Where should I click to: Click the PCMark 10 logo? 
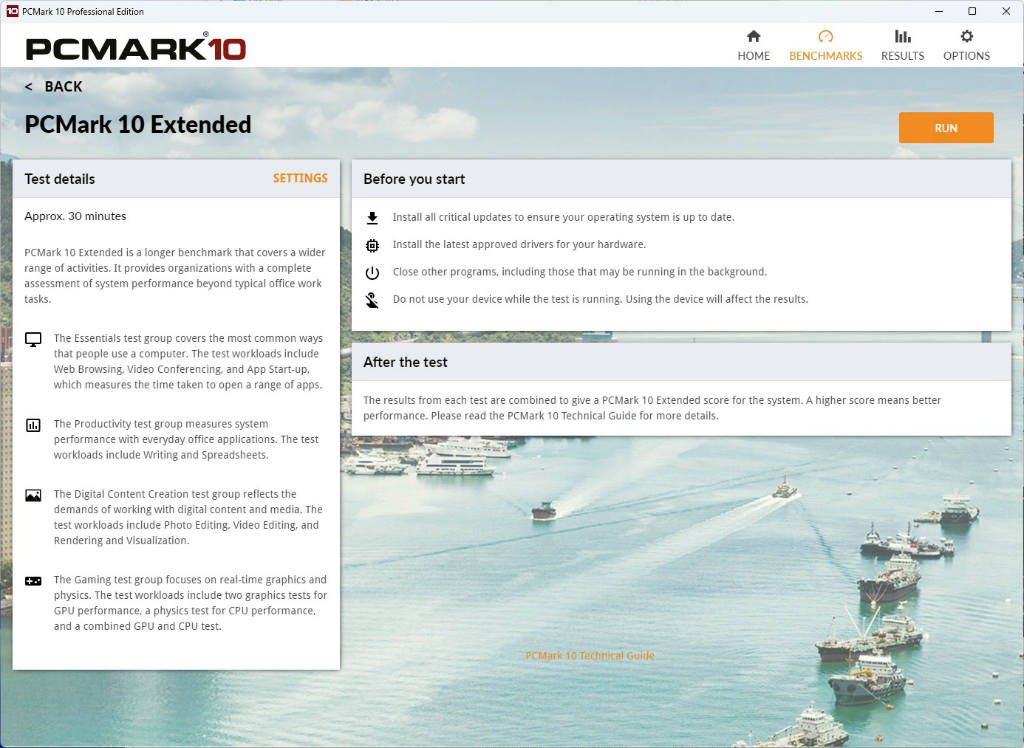136,48
